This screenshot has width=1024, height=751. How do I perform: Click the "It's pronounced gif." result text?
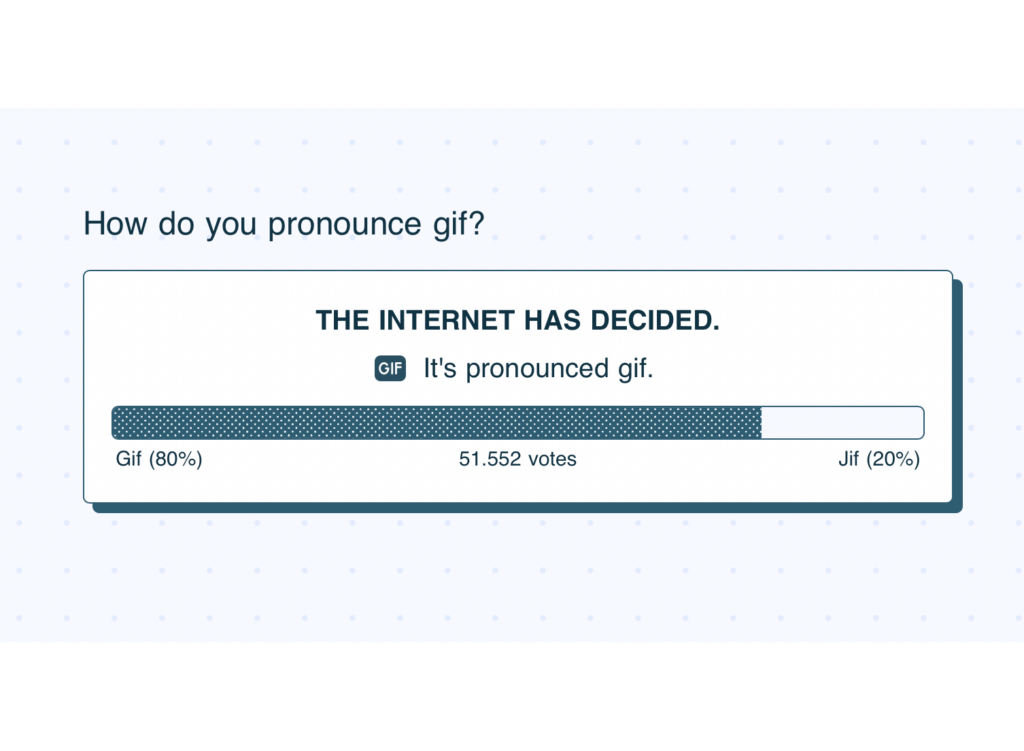point(538,368)
